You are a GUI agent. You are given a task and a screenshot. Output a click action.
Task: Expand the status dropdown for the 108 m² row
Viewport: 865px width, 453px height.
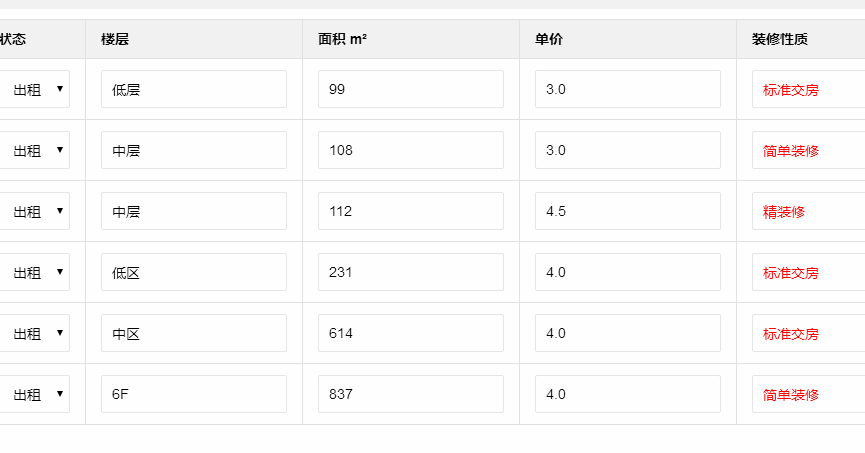tap(35, 150)
